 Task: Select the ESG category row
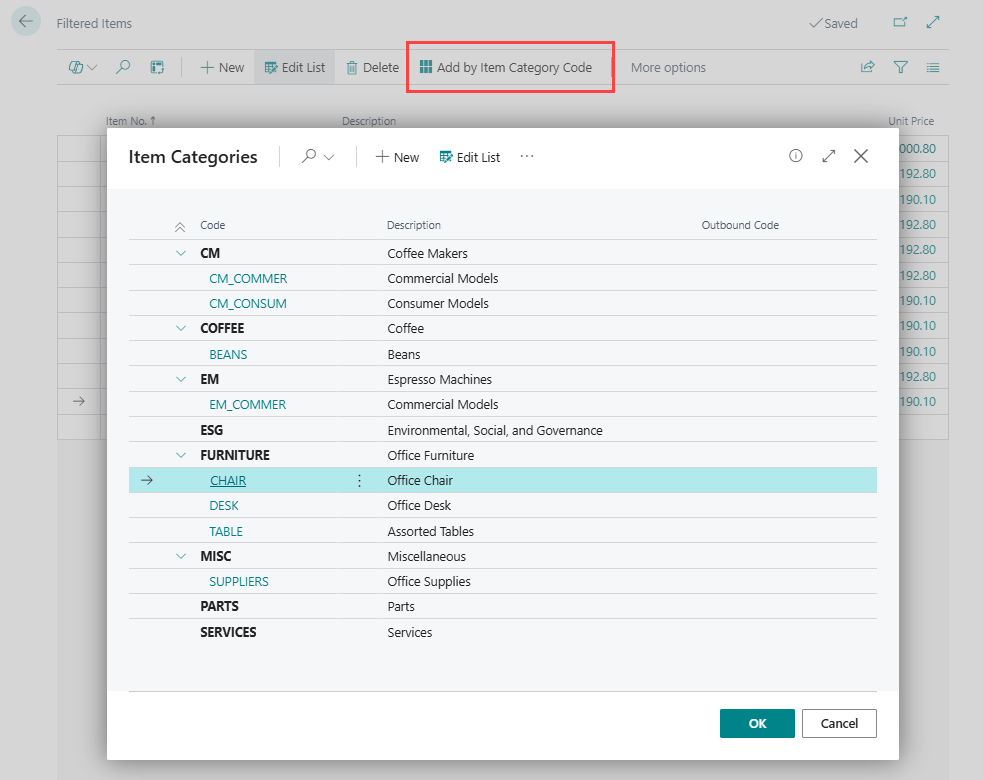point(503,430)
